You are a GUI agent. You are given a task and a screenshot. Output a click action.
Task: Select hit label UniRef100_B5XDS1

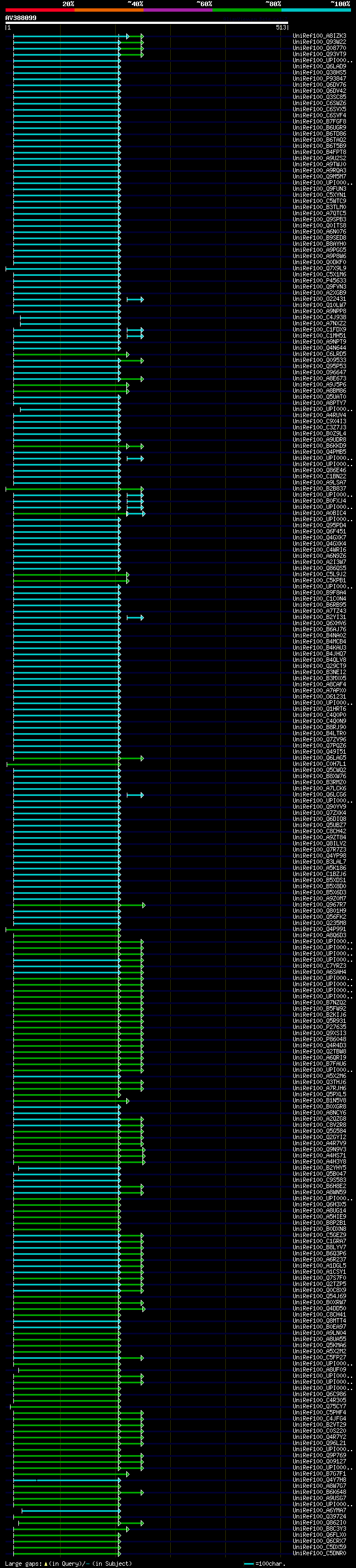(319, 880)
